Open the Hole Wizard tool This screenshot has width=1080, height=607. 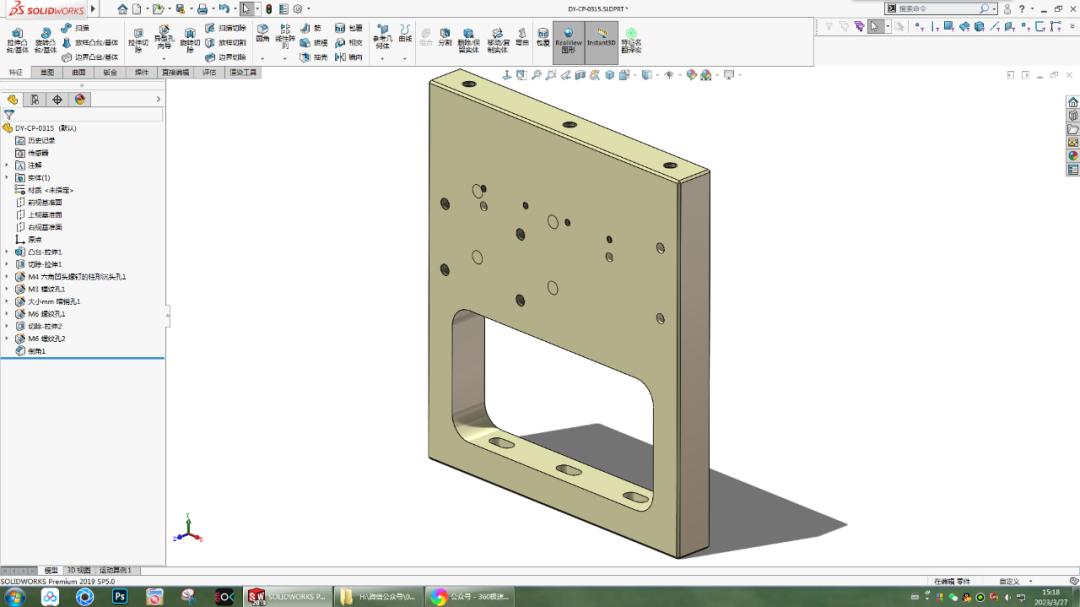(x=163, y=35)
